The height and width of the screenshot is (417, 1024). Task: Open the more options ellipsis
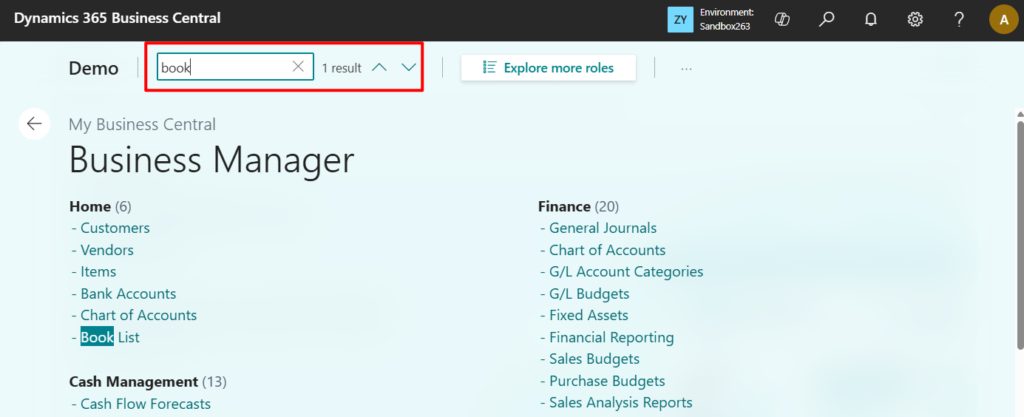[686, 68]
